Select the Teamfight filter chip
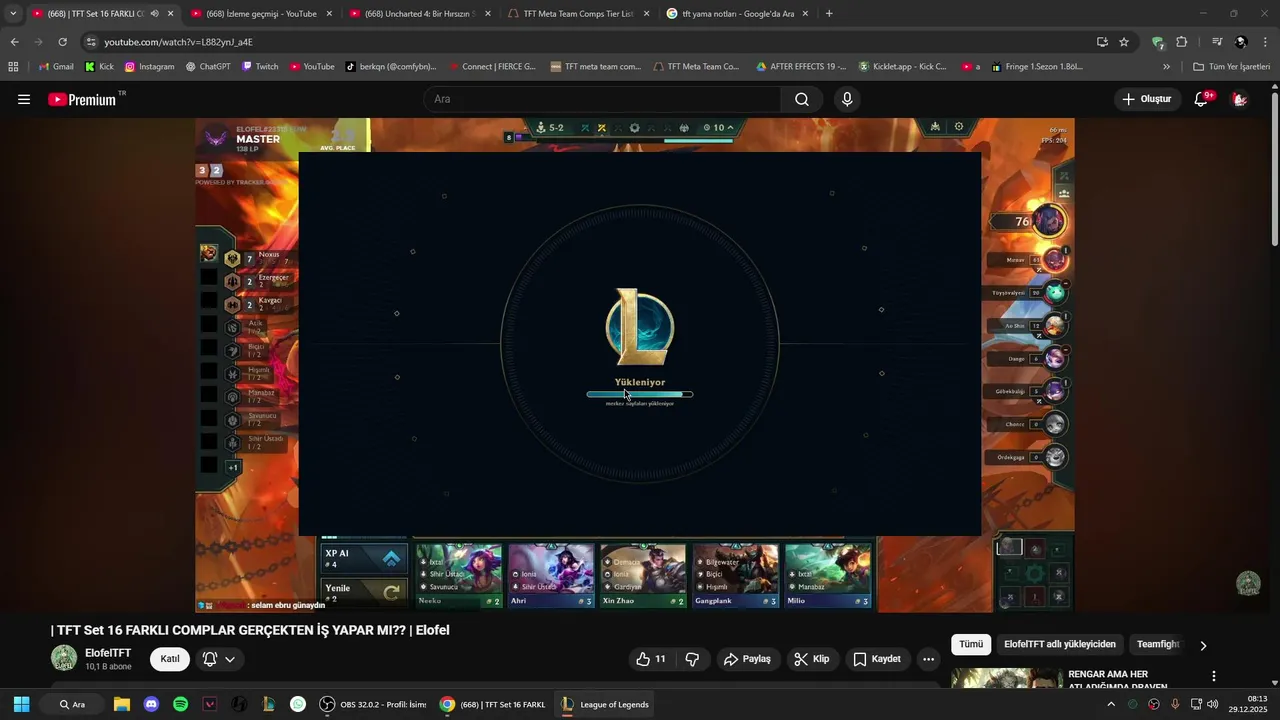1280x720 pixels. click(1158, 645)
